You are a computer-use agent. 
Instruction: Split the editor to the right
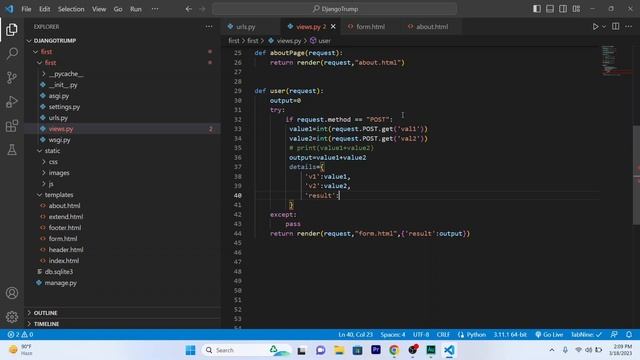click(616, 27)
